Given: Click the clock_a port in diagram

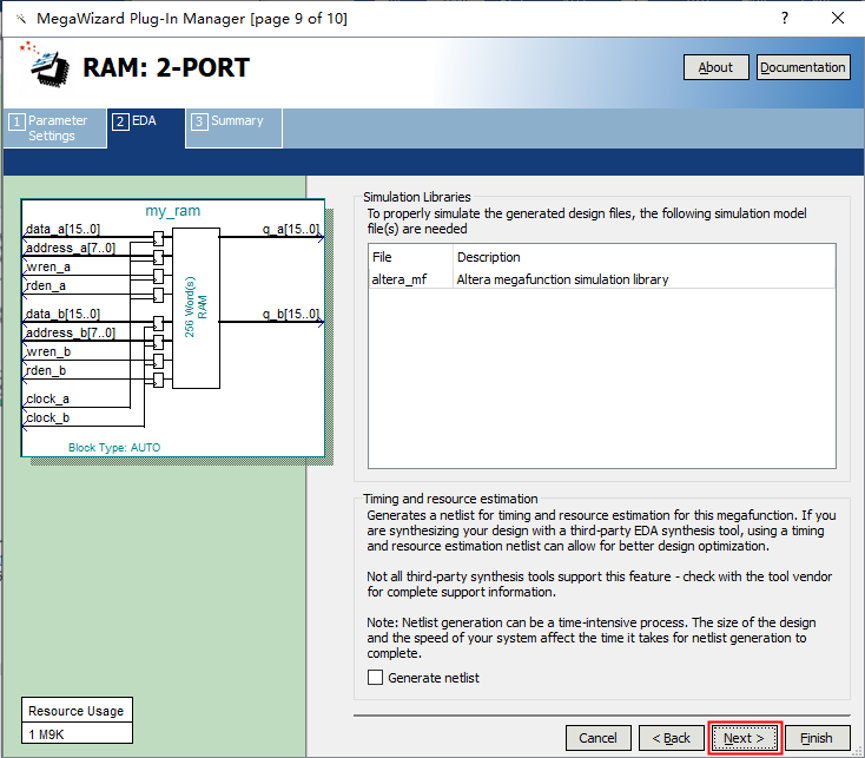Looking at the screenshot, I should (47, 399).
